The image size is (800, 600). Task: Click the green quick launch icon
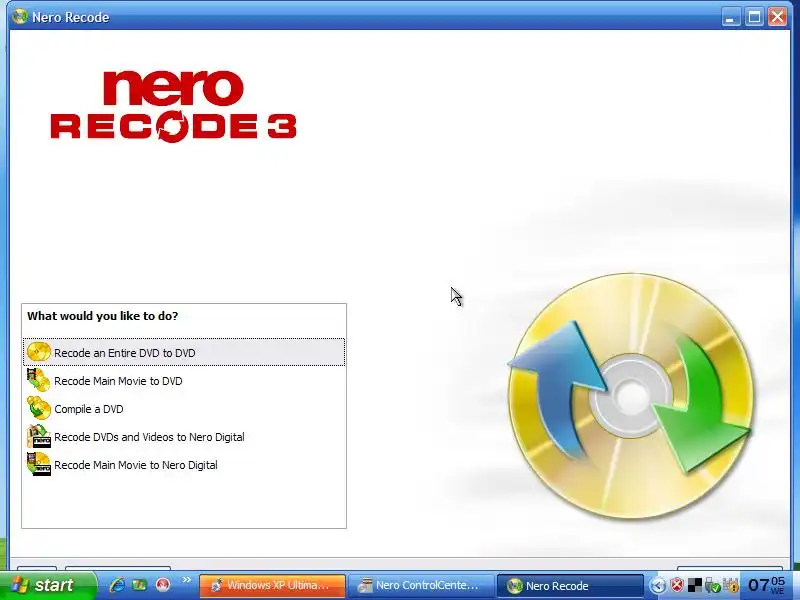[140, 585]
